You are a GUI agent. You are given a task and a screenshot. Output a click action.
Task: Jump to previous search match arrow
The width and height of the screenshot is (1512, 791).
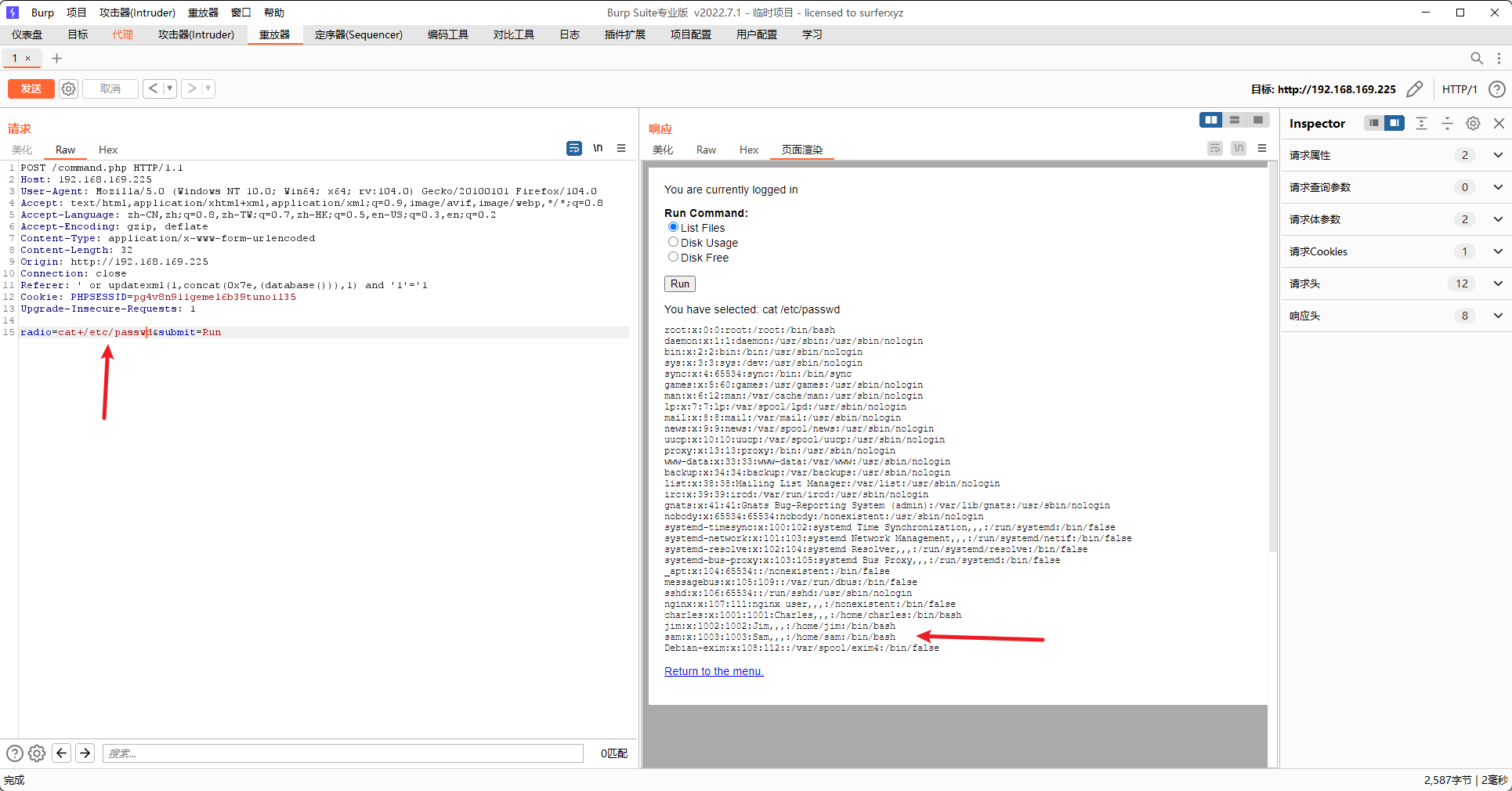[x=62, y=753]
